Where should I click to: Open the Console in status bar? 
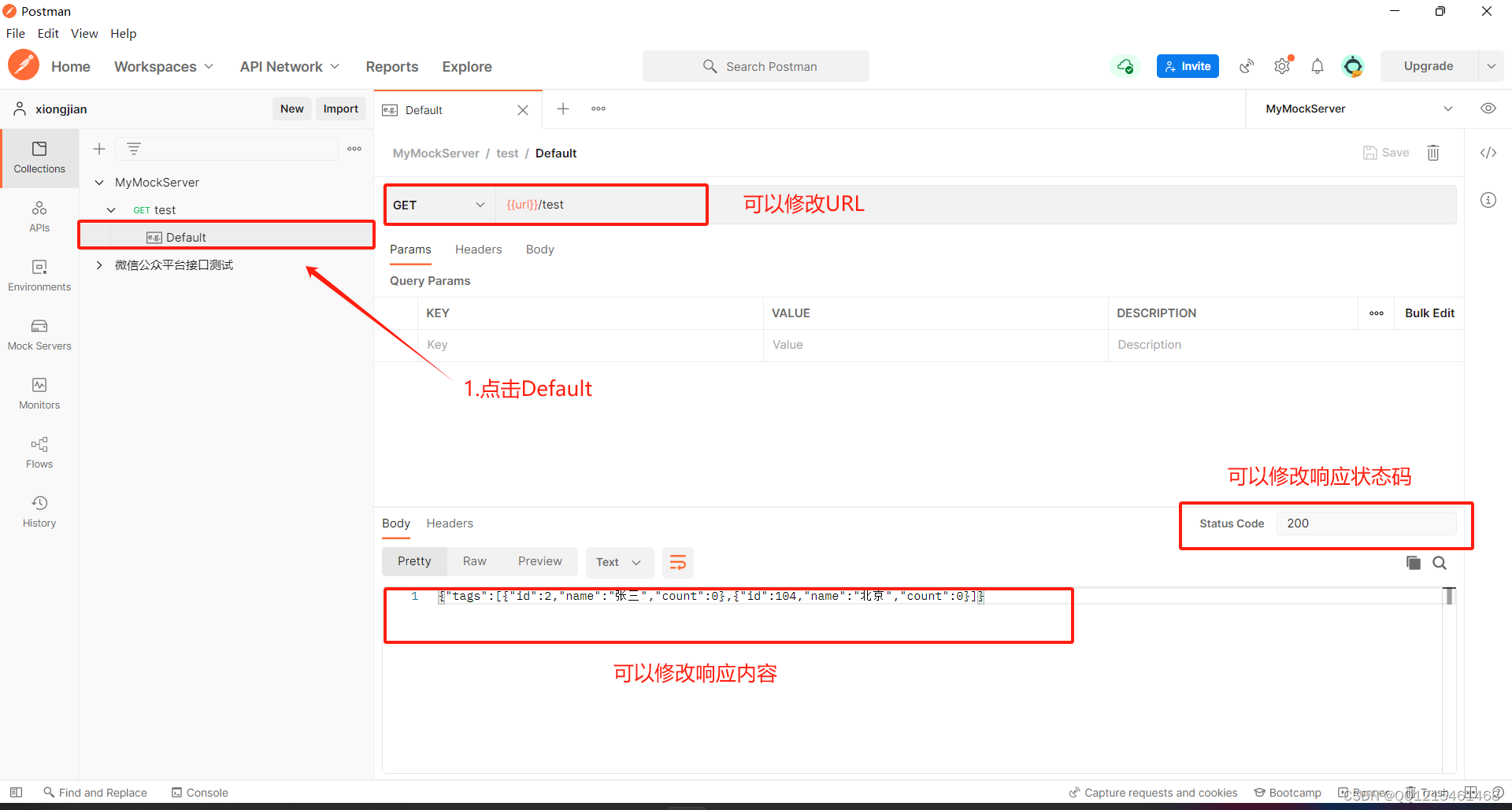[x=200, y=793]
